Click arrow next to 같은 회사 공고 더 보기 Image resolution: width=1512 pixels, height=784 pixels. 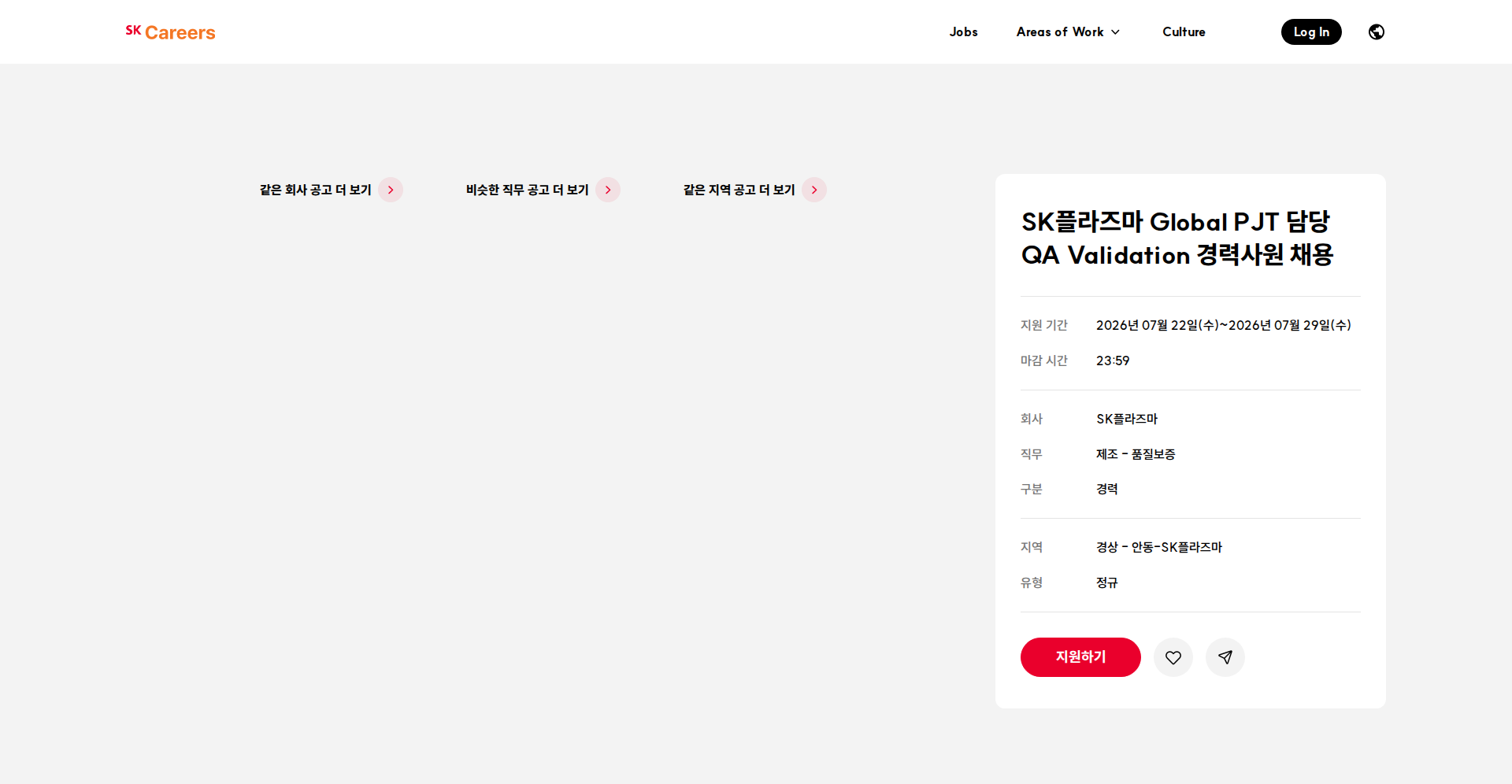click(x=391, y=190)
